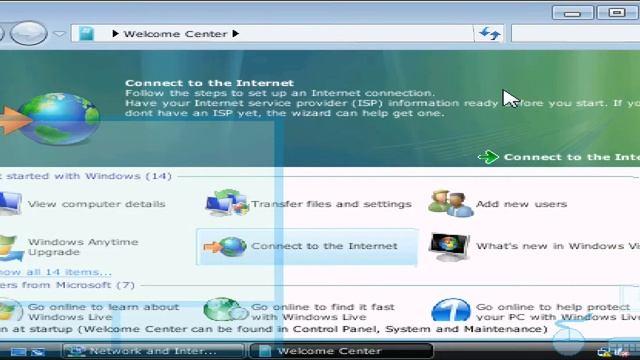
Task: Select Go online to help protect your PC
Action: point(558,312)
